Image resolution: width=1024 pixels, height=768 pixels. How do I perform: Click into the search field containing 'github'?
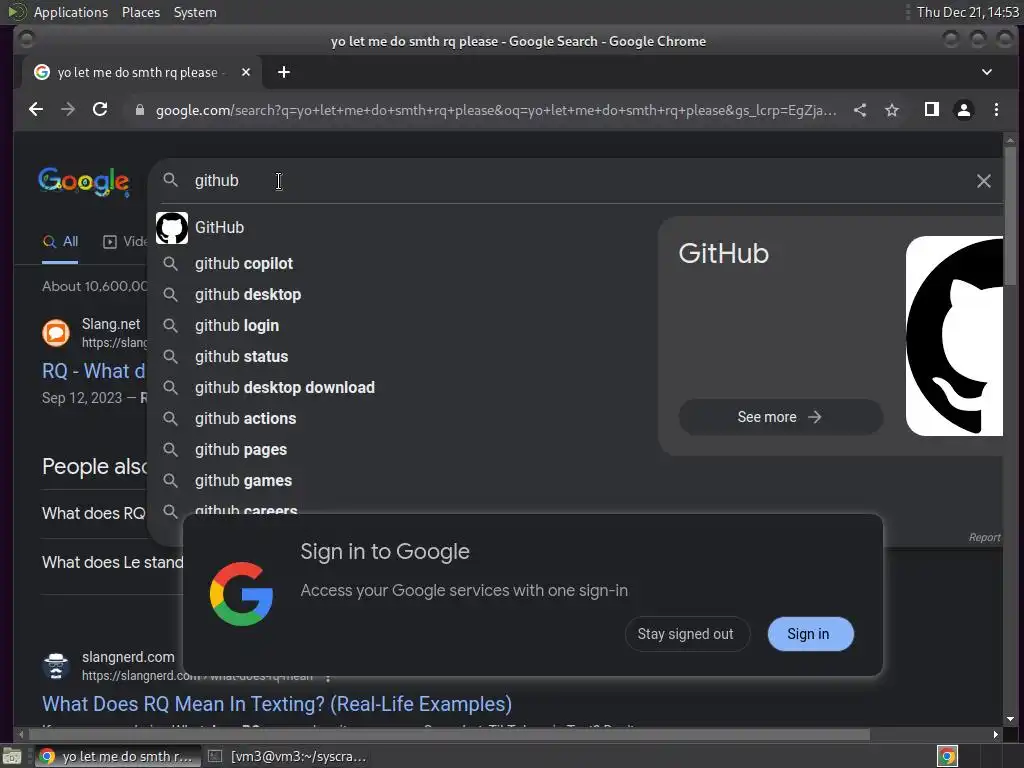[575, 181]
